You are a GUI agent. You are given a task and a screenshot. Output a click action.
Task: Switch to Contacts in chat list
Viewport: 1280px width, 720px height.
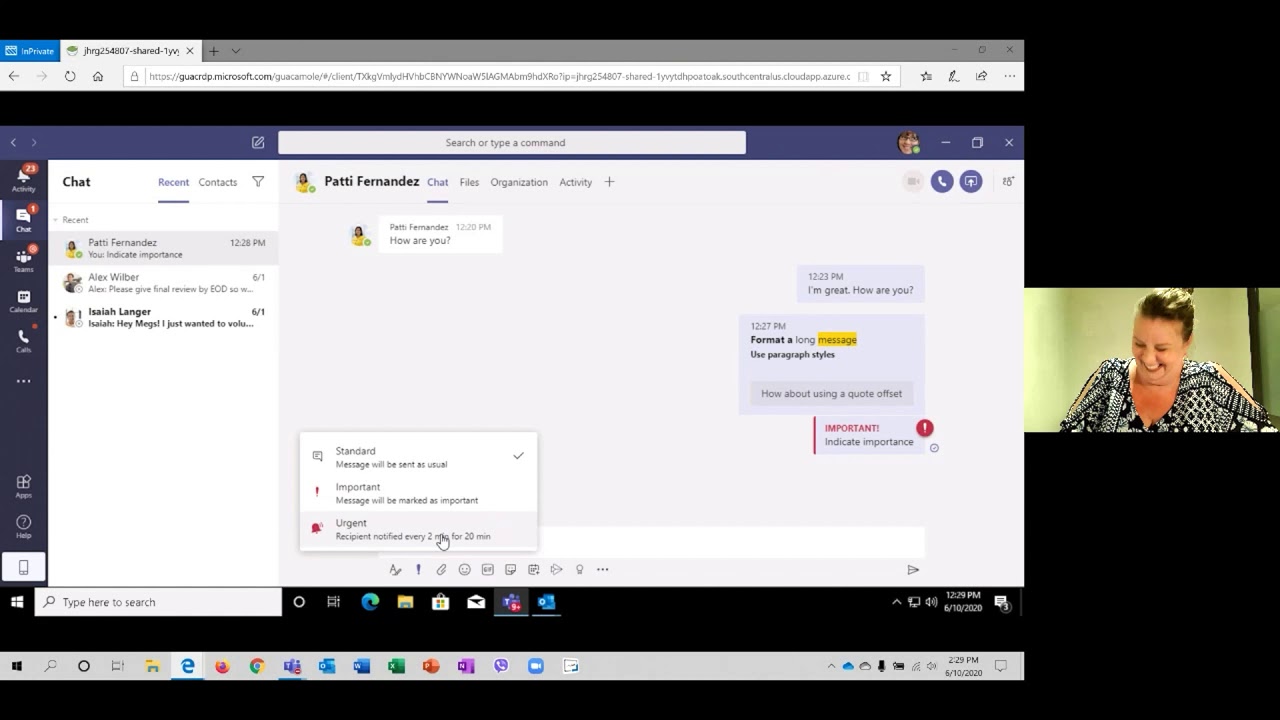point(217,182)
